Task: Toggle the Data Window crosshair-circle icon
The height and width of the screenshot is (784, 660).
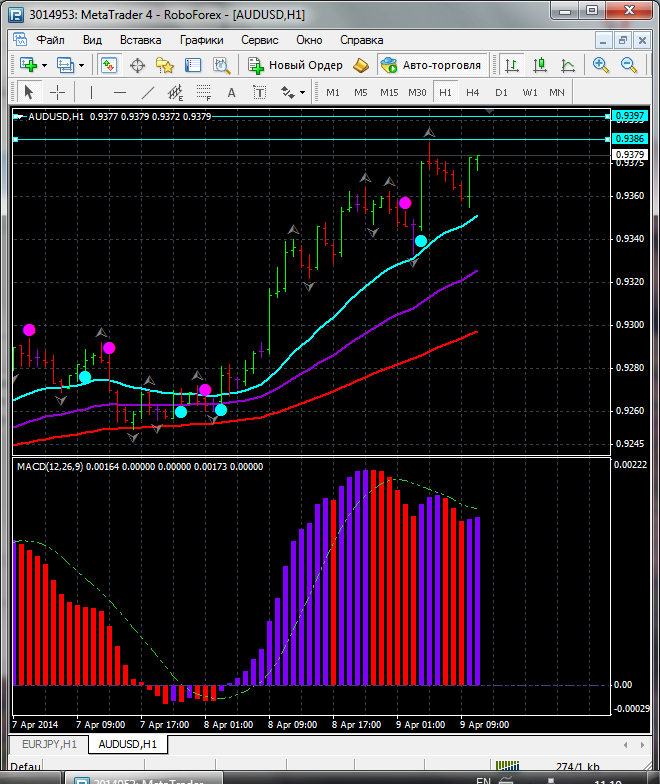Action: (138, 65)
